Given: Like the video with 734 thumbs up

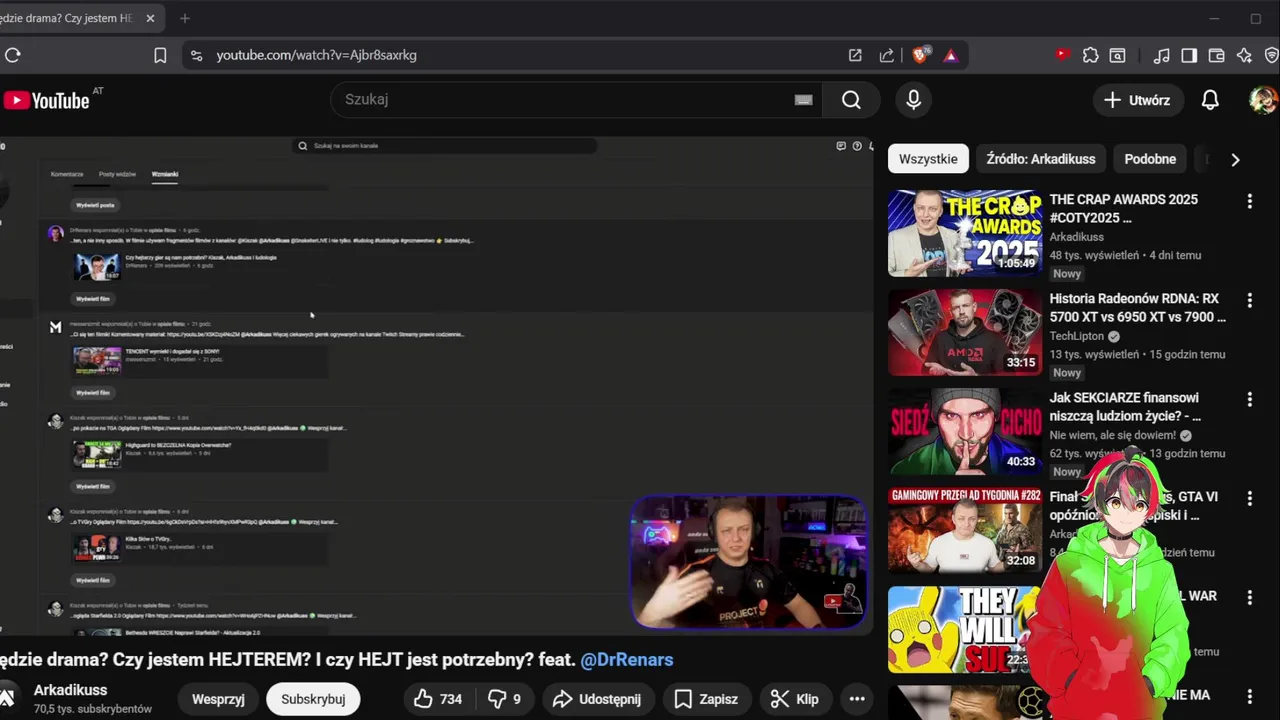Looking at the screenshot, I should (x=438, y=699).
